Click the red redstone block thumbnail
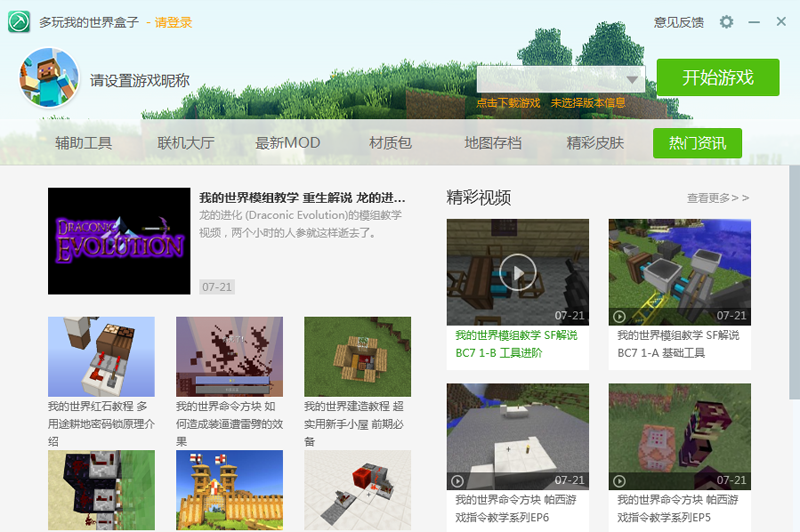Screen dimensions: 800x532 tap(357, 490)
